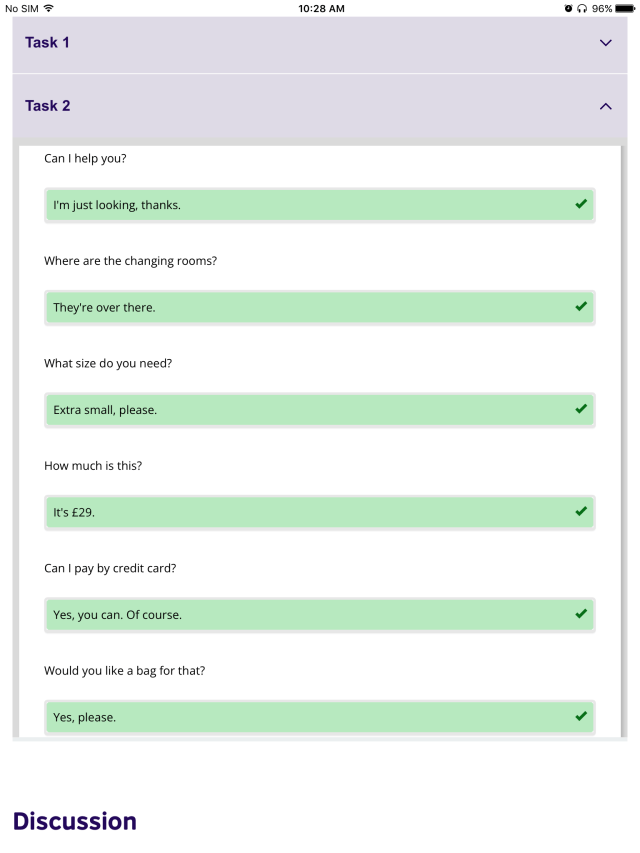Click checkmark beside "It's £29." answer
The height and width of the screenshot is (853, 640).
point(581,512)
